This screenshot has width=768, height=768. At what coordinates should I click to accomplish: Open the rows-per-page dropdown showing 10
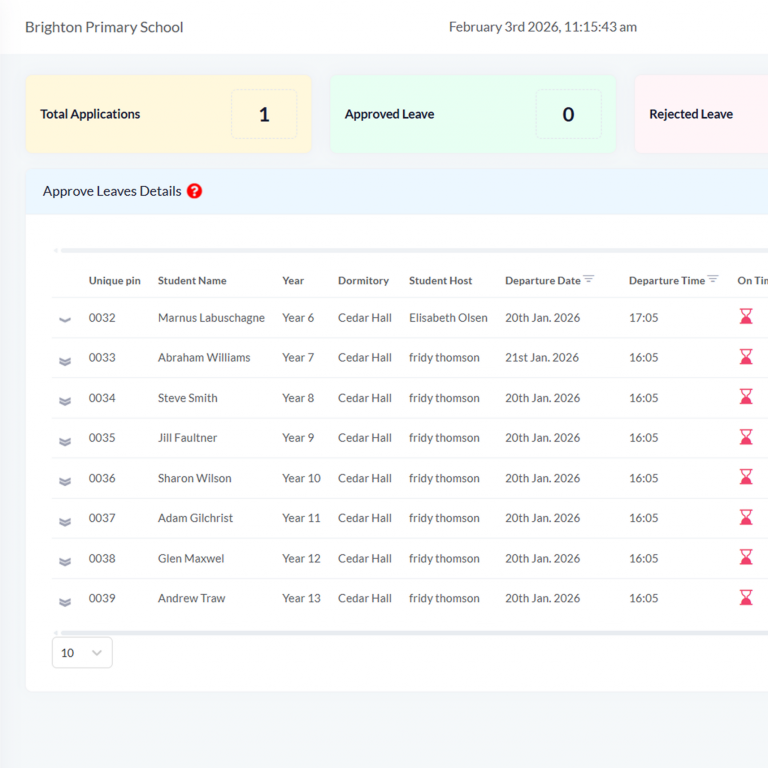click(x=82, y=653)
